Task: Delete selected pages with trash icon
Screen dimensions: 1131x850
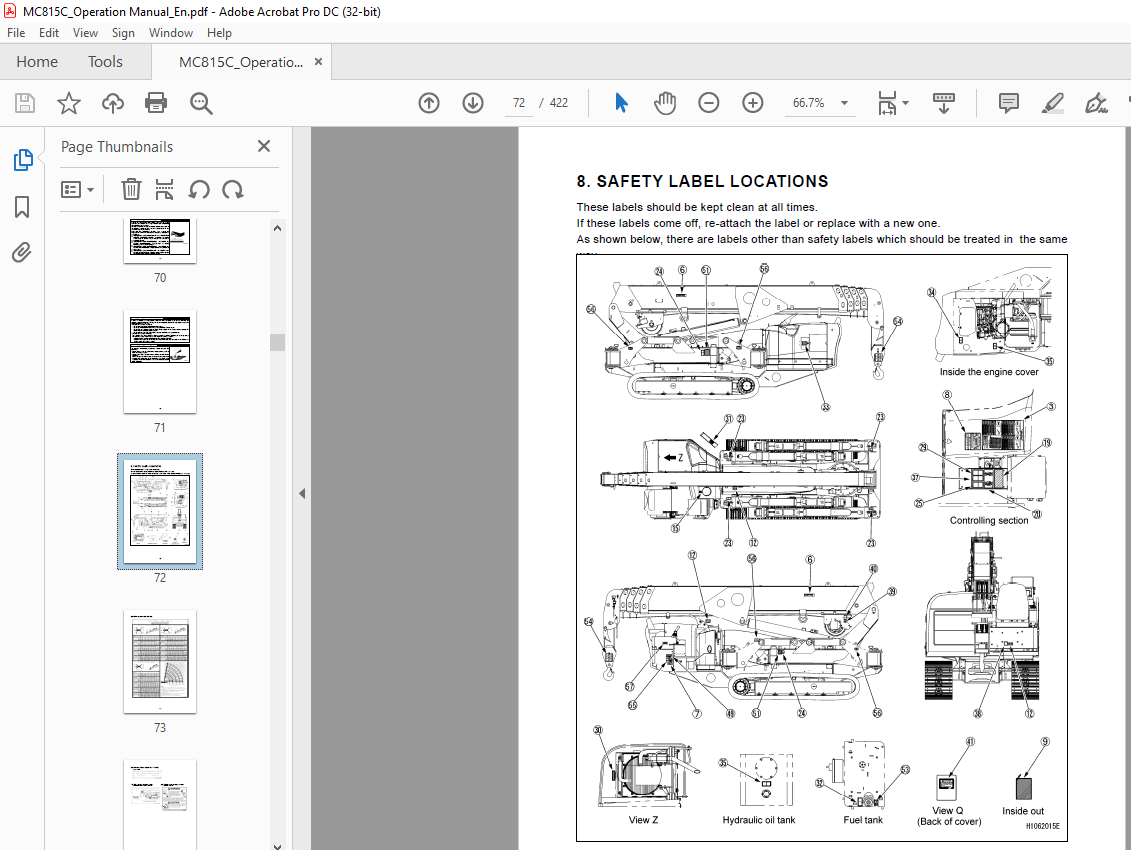Action: 131,190
